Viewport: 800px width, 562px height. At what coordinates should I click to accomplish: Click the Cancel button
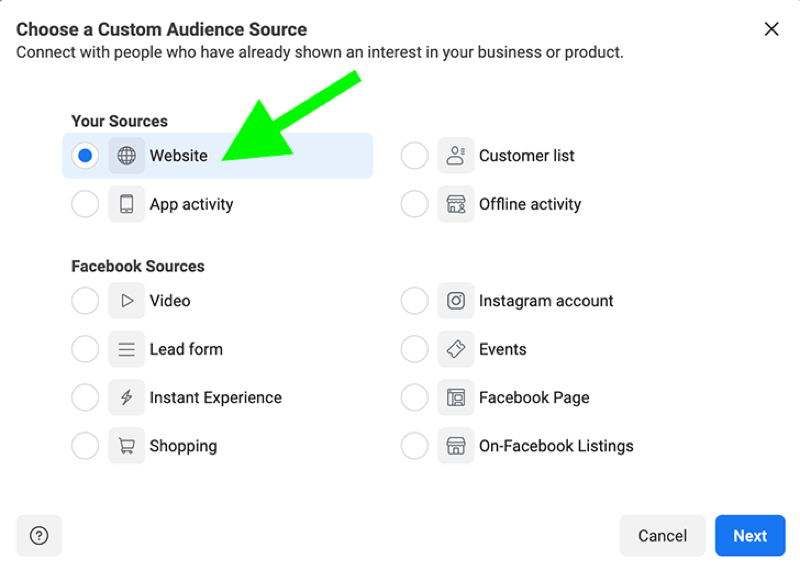pos(662,535)
